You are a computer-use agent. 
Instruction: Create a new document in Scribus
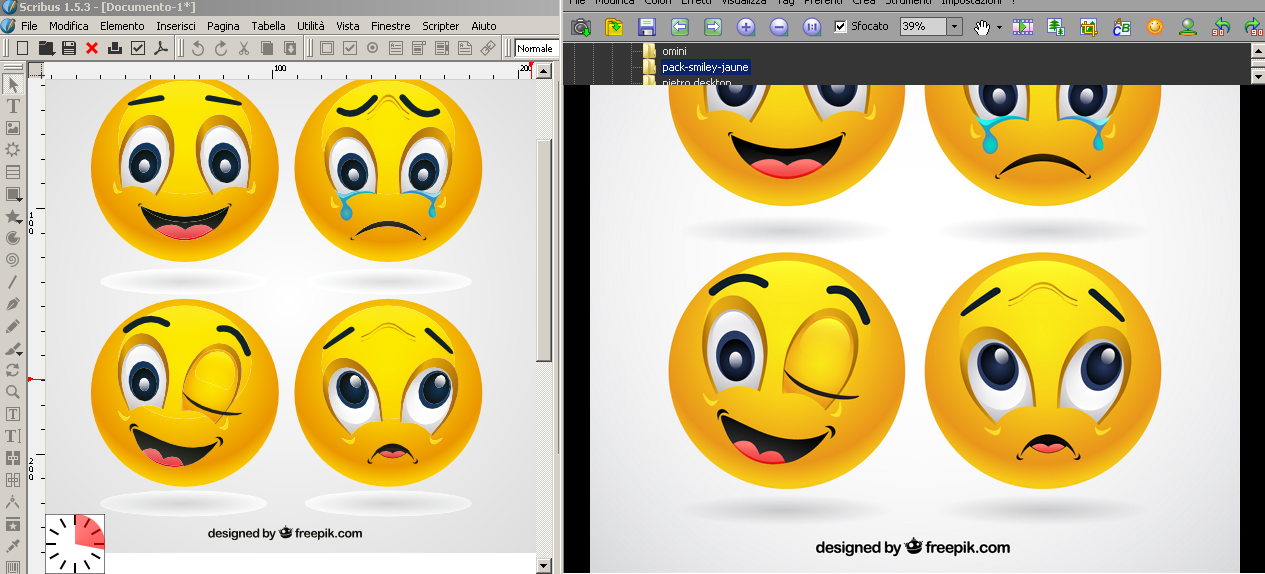coord(23,47)
